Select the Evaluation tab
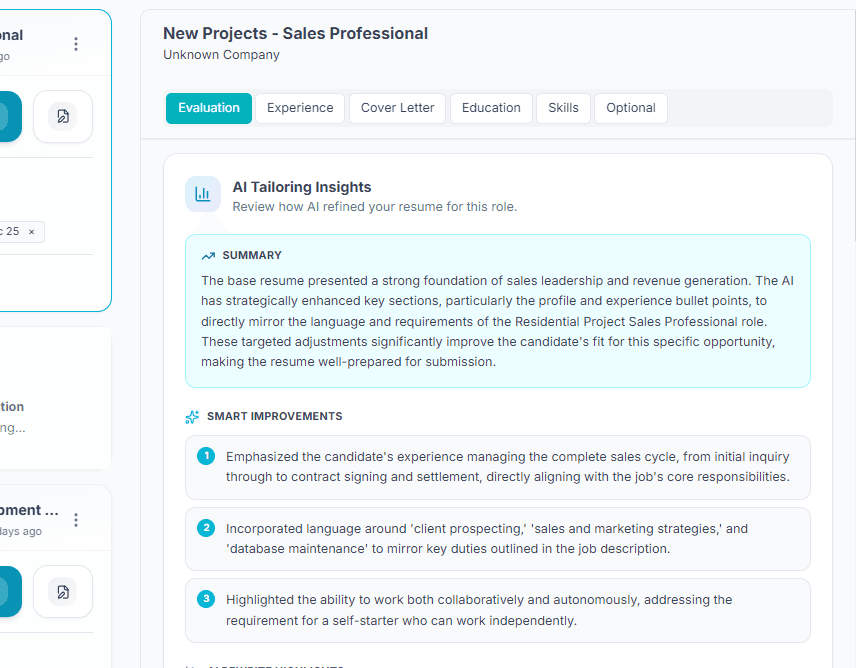 coord(208,108)
